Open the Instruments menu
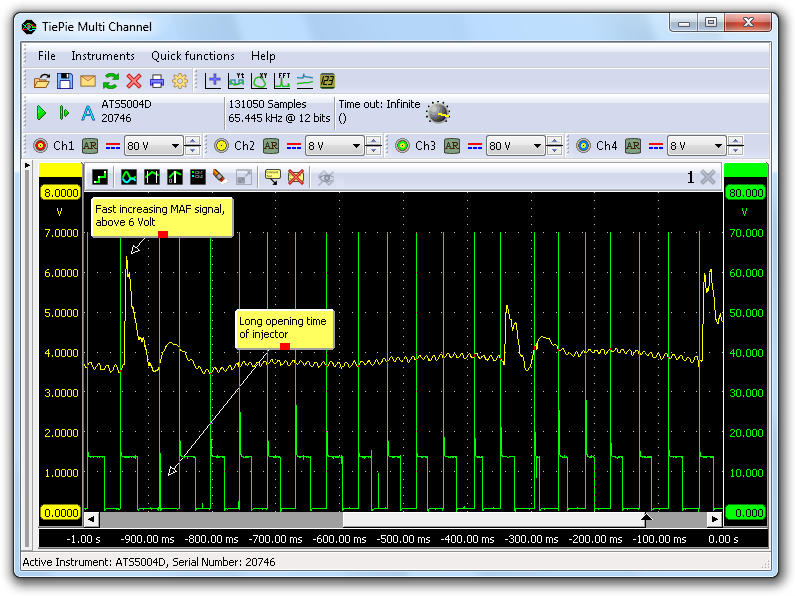795x596 pixels. pyautogui.click(x=102, y=56)
